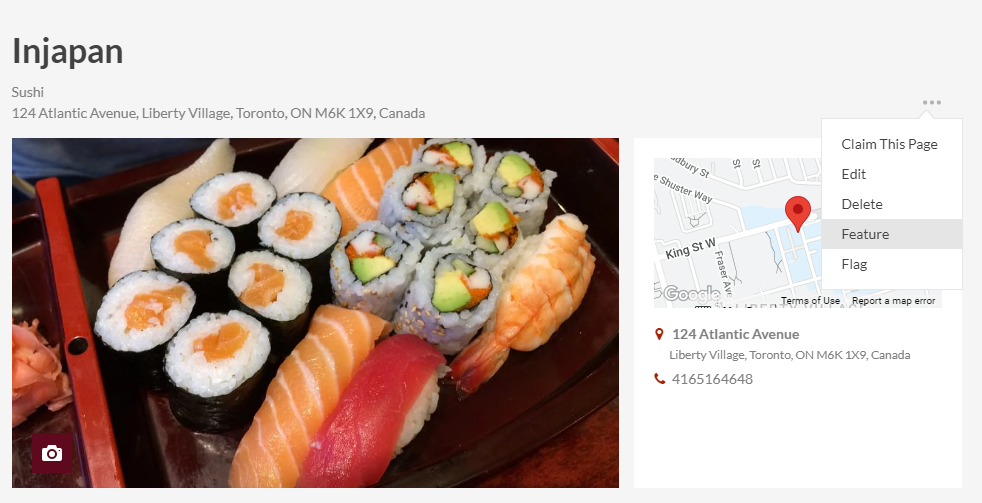
Task: Click the bold 124 Atlantic Avenue address
Action: [x=735, y=334]
